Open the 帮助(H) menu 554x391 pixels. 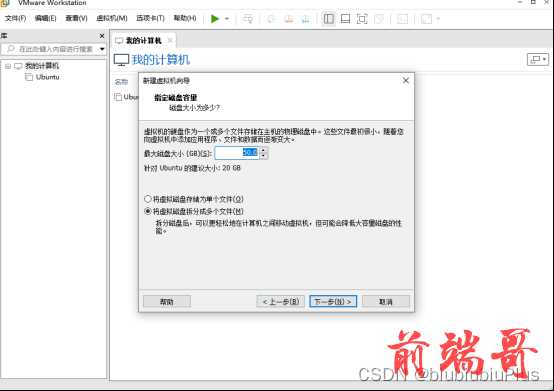(185, 18)
